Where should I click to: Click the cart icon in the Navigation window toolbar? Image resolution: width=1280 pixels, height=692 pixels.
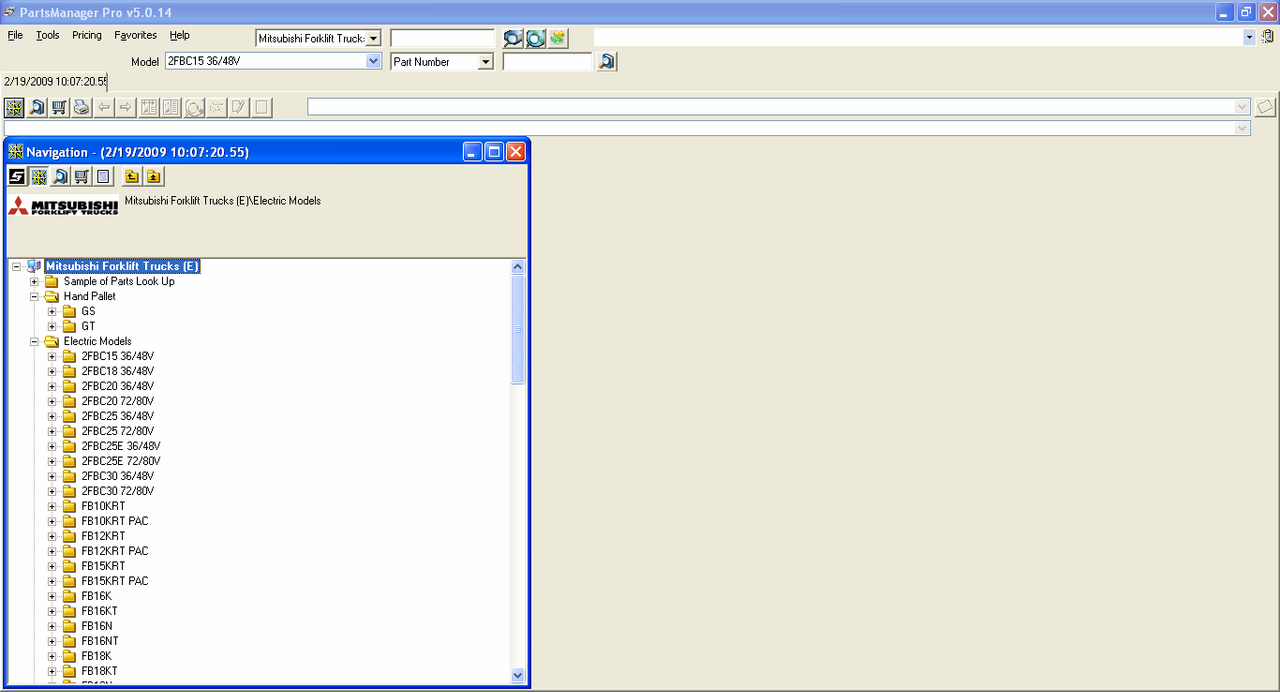[x=82, y=177]
